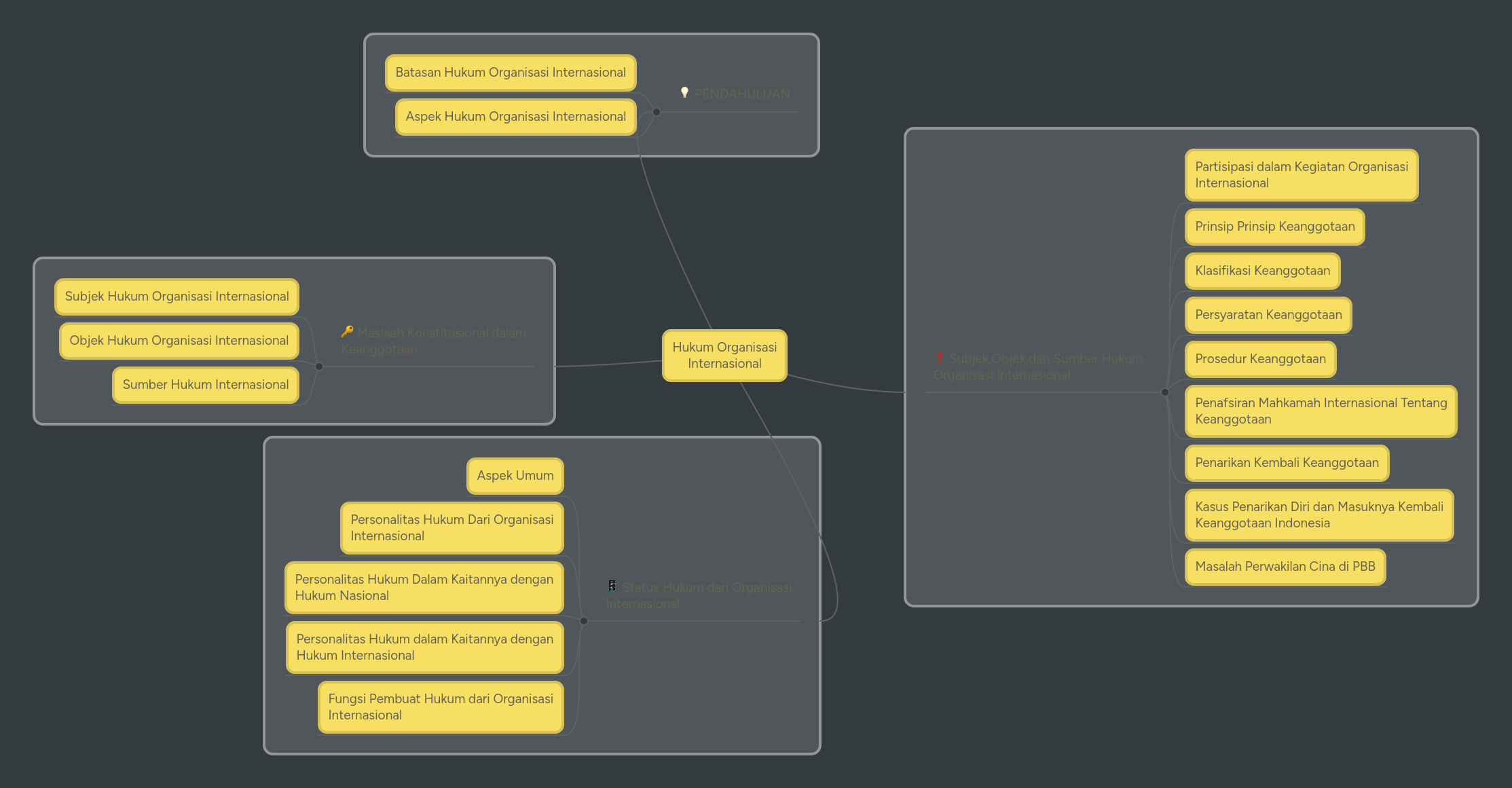
Task: Select the Batasan Hukum Organisasi Internasional node
Action: click(x=510, y=72)
